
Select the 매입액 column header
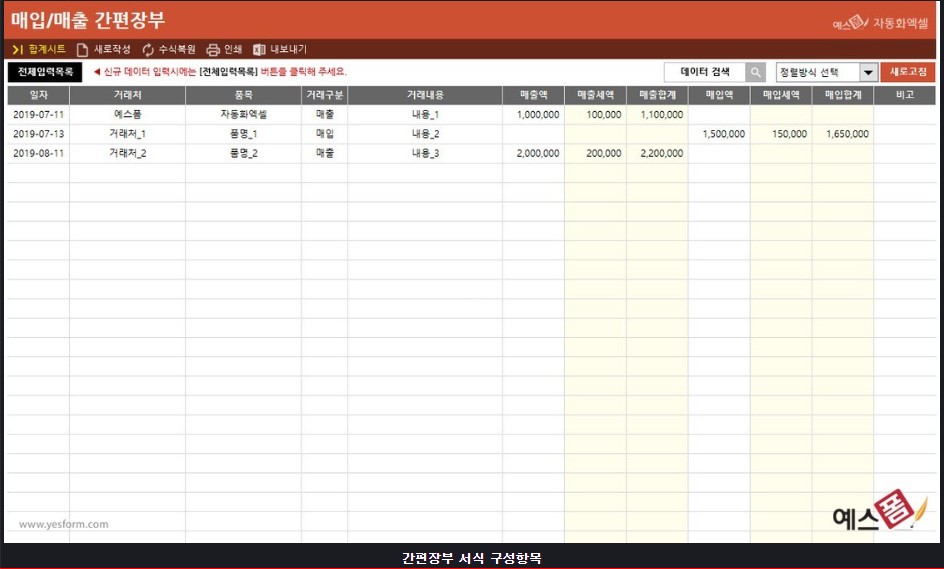[719, 95]
